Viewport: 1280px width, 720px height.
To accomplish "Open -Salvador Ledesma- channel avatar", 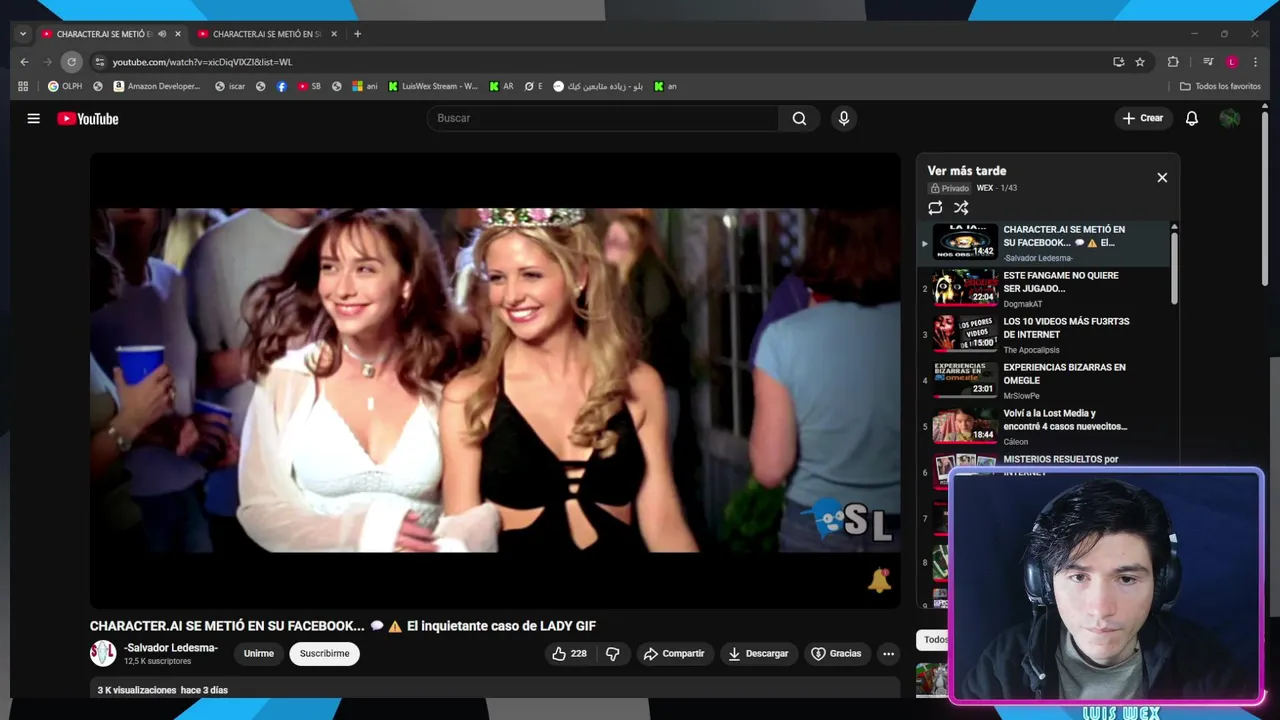I will 103,653.
